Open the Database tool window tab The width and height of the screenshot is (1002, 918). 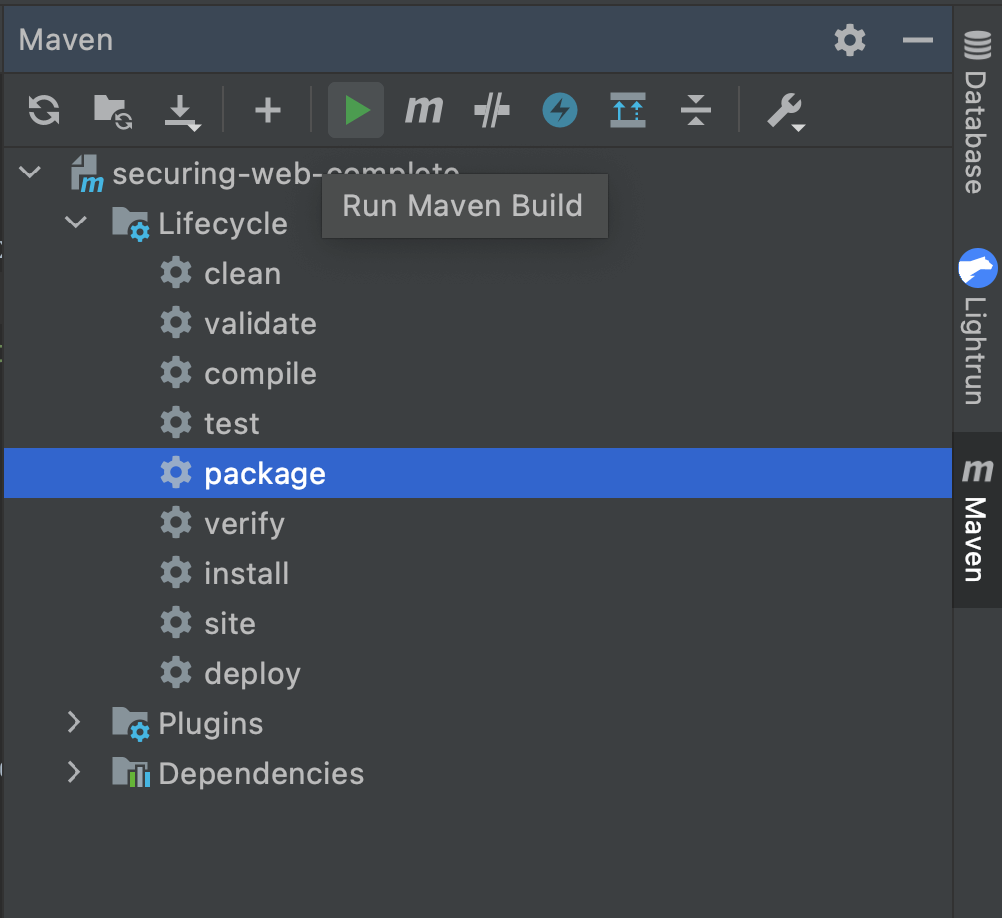[x=976, y=112]
